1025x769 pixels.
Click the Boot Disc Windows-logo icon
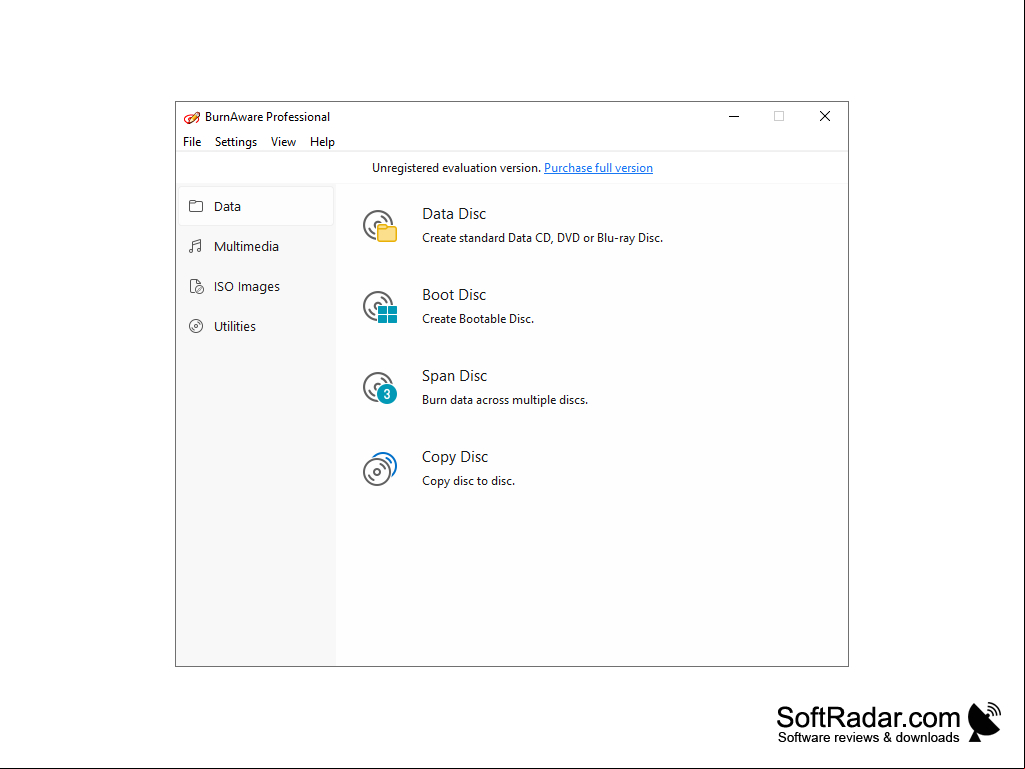[x=380, y=307]
